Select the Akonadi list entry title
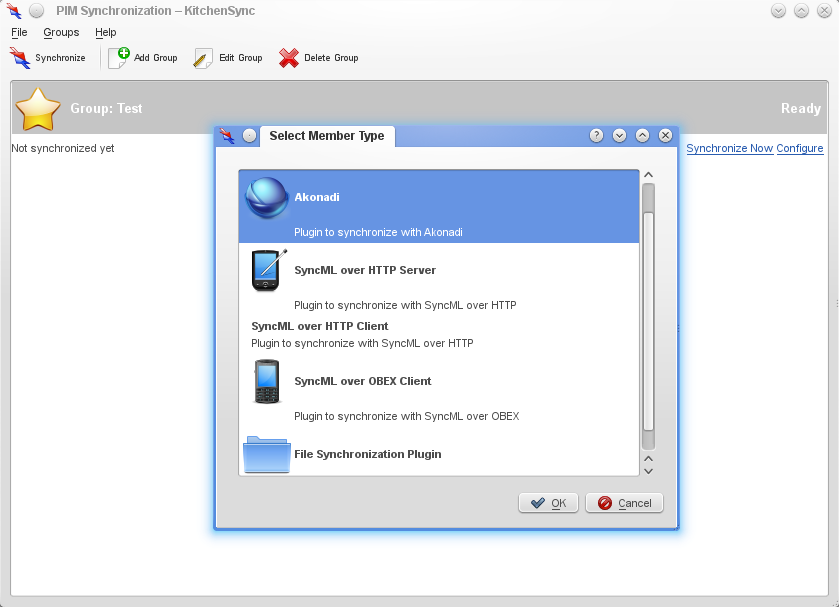 pyautogui.click(x=317, y=198)
